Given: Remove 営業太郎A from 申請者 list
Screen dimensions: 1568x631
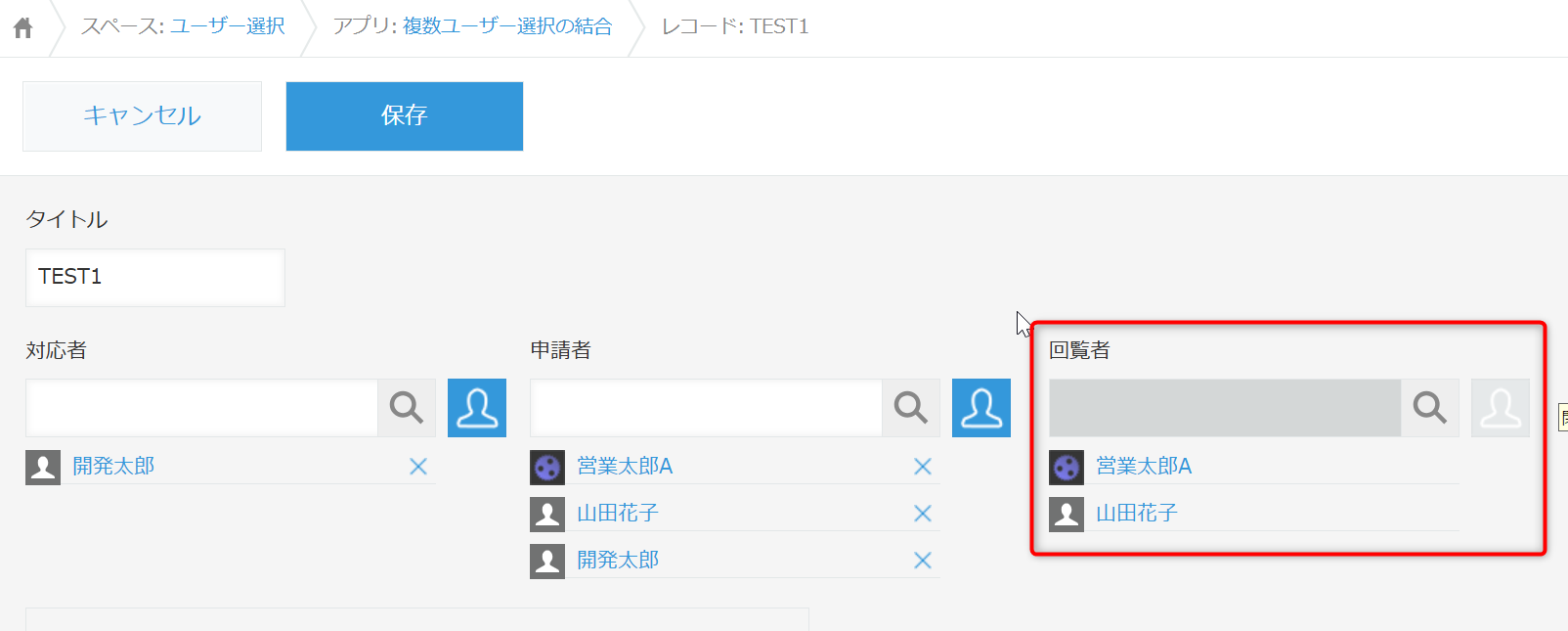Looking at the screenshot, I should [923, 467].
